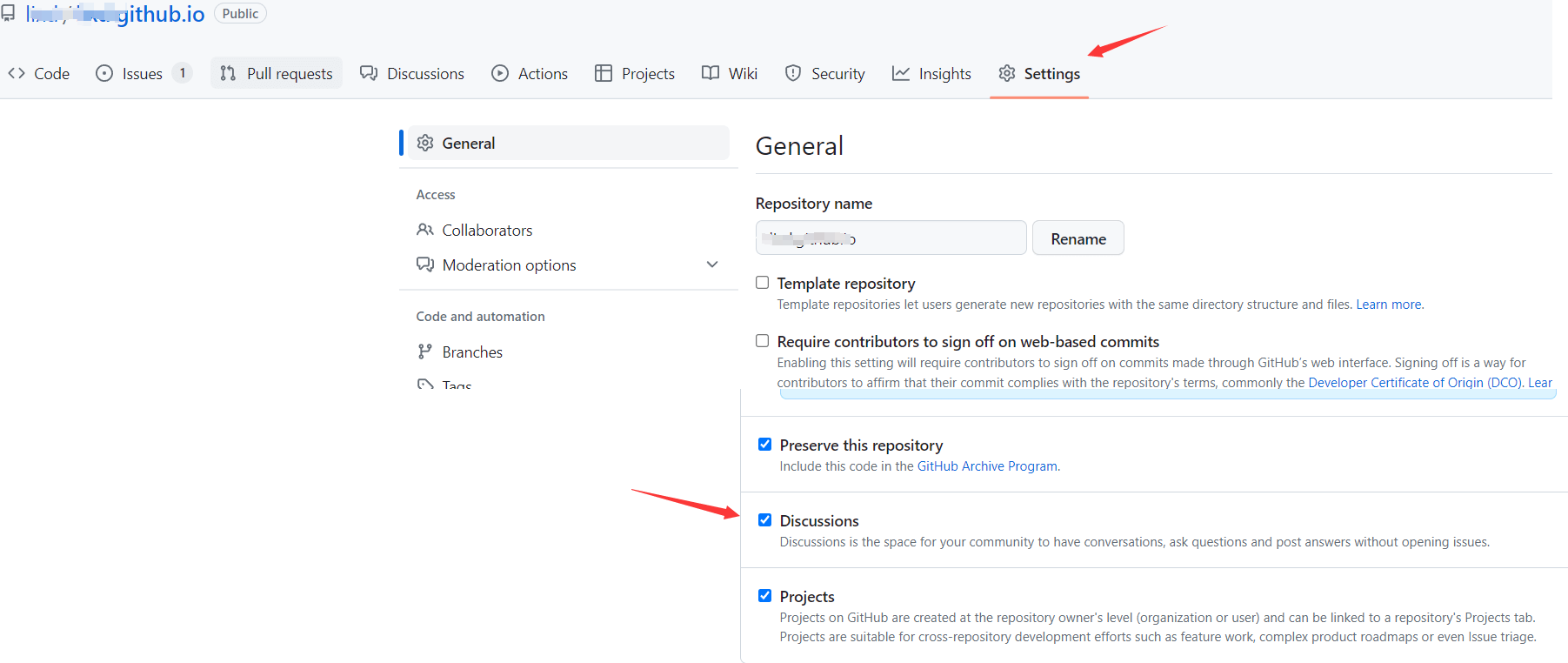Click the Code tab brackets icon
Viewport: 1568px width, 663px height.
click(x=16, y=73)
